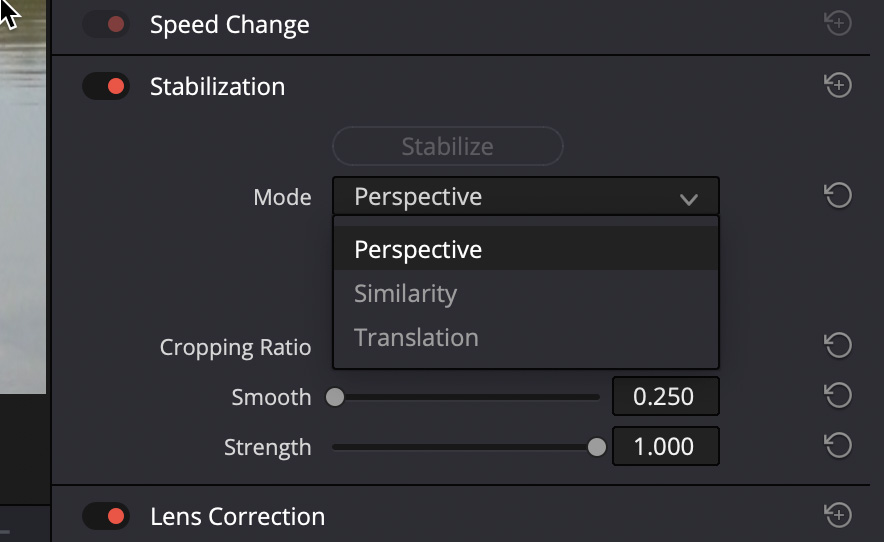Click the Smooth slider handle
This screenshot has width=884, height=542.
(x=335, y=397)
